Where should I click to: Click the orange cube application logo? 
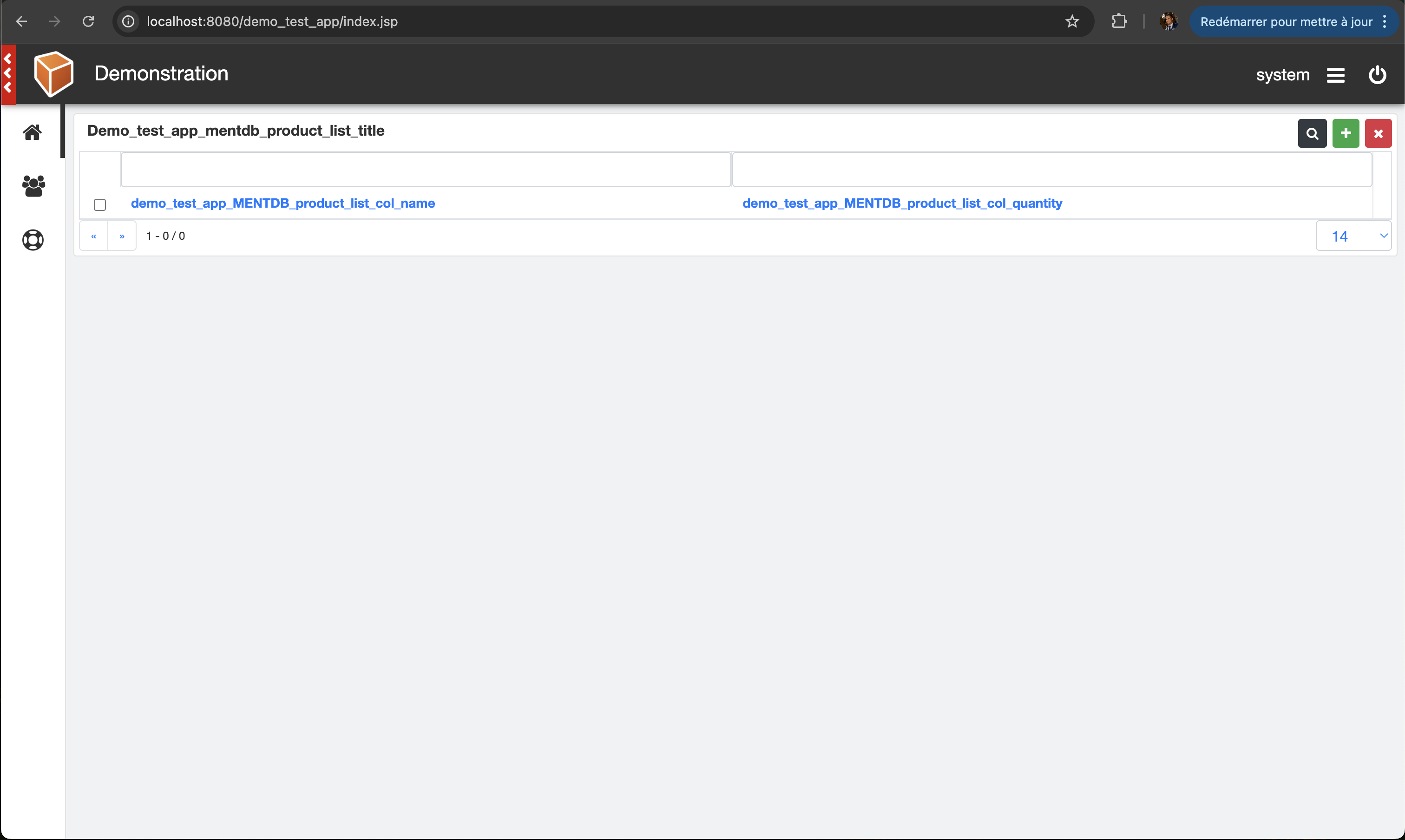54,73
